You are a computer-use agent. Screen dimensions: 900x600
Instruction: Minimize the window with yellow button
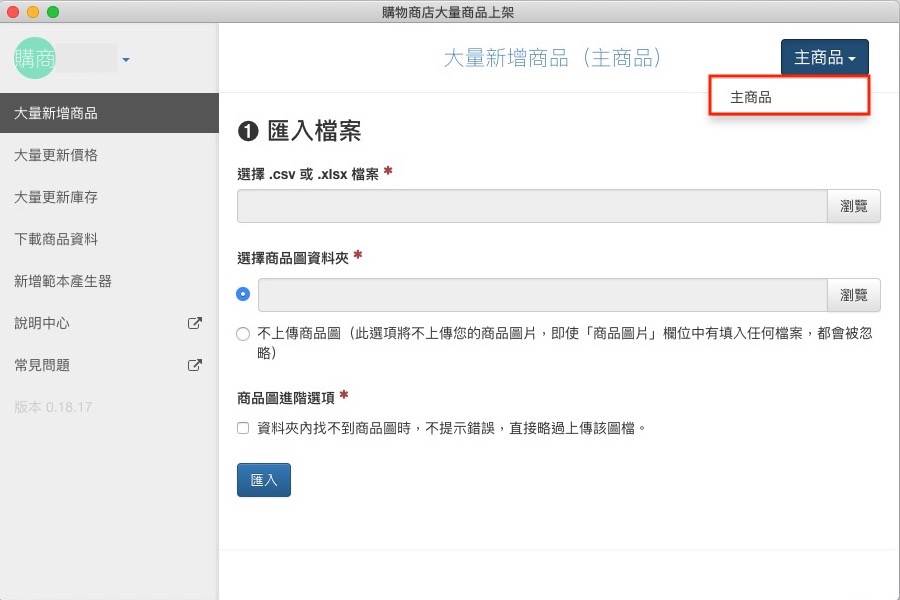pos(33,11)
